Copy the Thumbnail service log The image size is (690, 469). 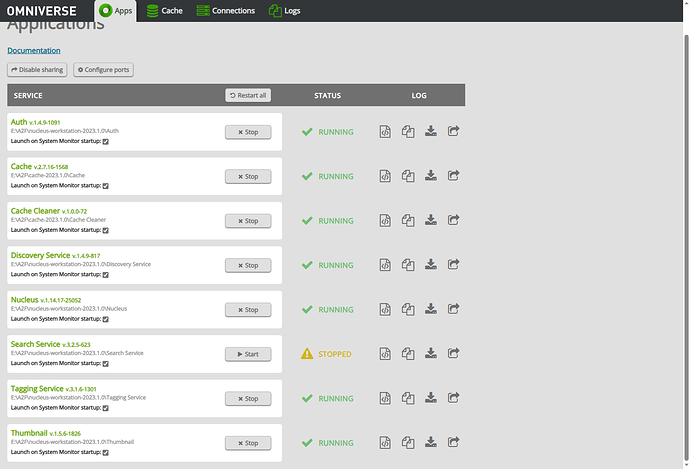point(408,443)
